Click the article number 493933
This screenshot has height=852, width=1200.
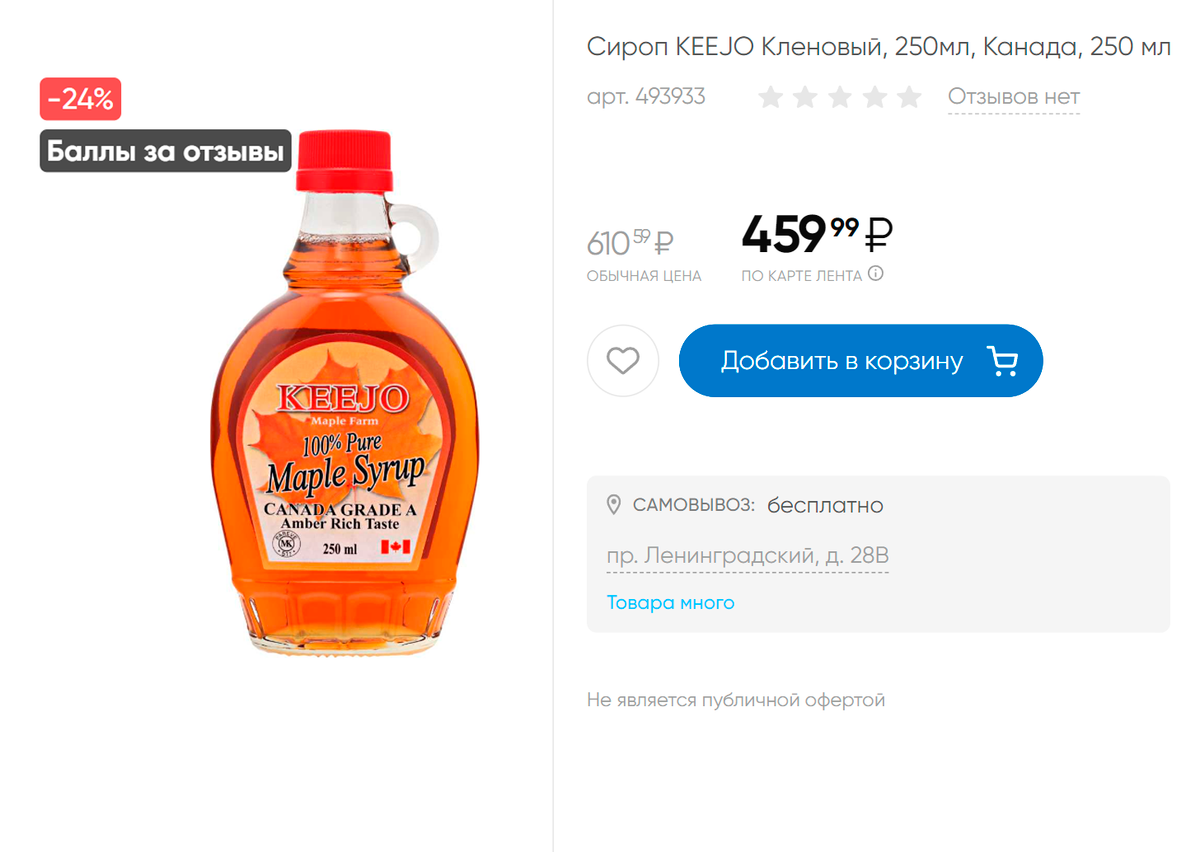click(x=646, y=97)
